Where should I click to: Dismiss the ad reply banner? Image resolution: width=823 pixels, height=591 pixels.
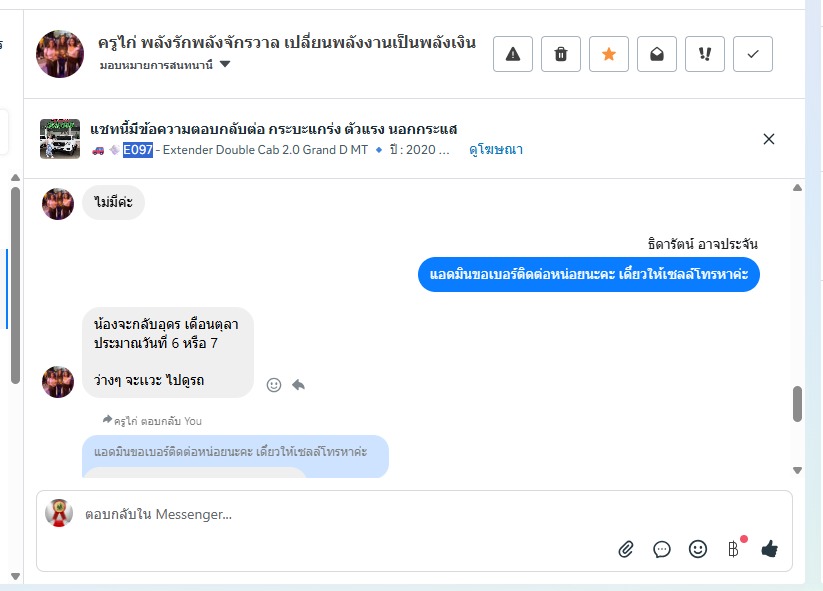pos(769,139)
